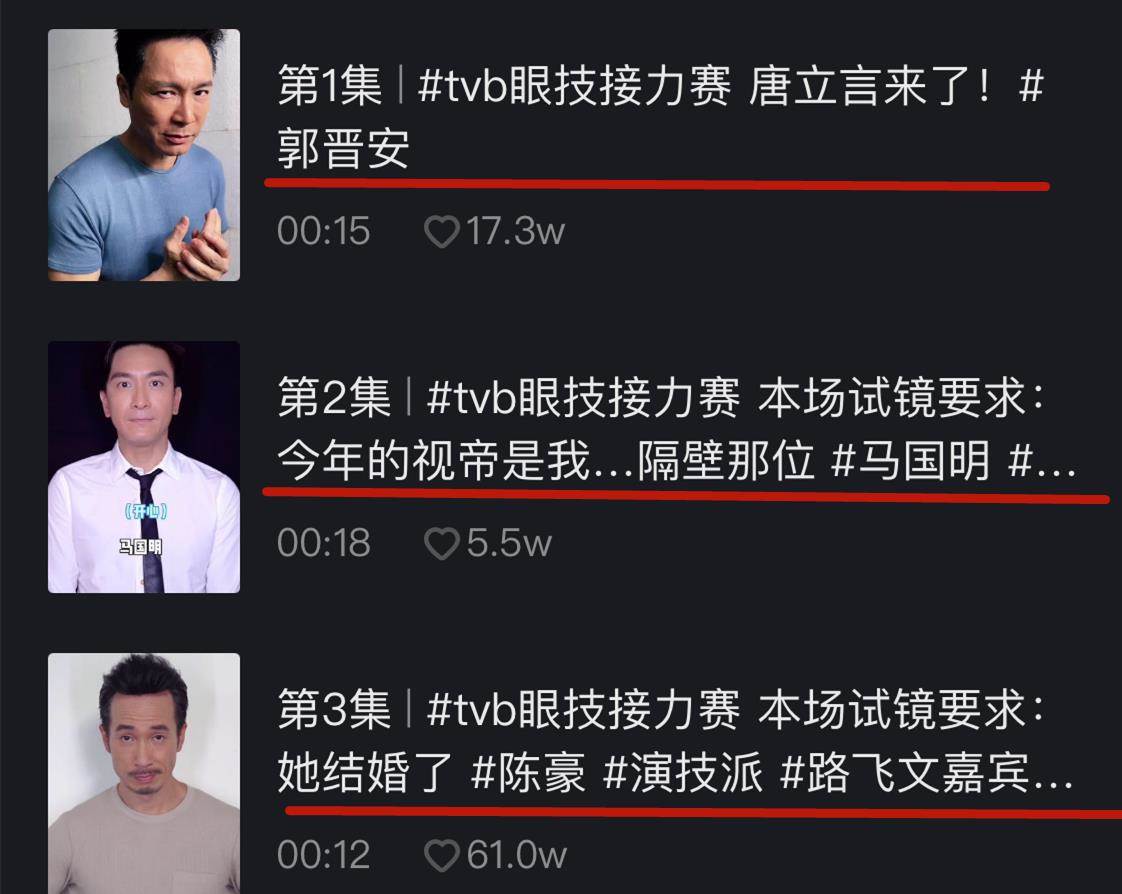Viewport: 1122px width, 894px height.
Task: Open the 第2集 video title
Action: 676,429
